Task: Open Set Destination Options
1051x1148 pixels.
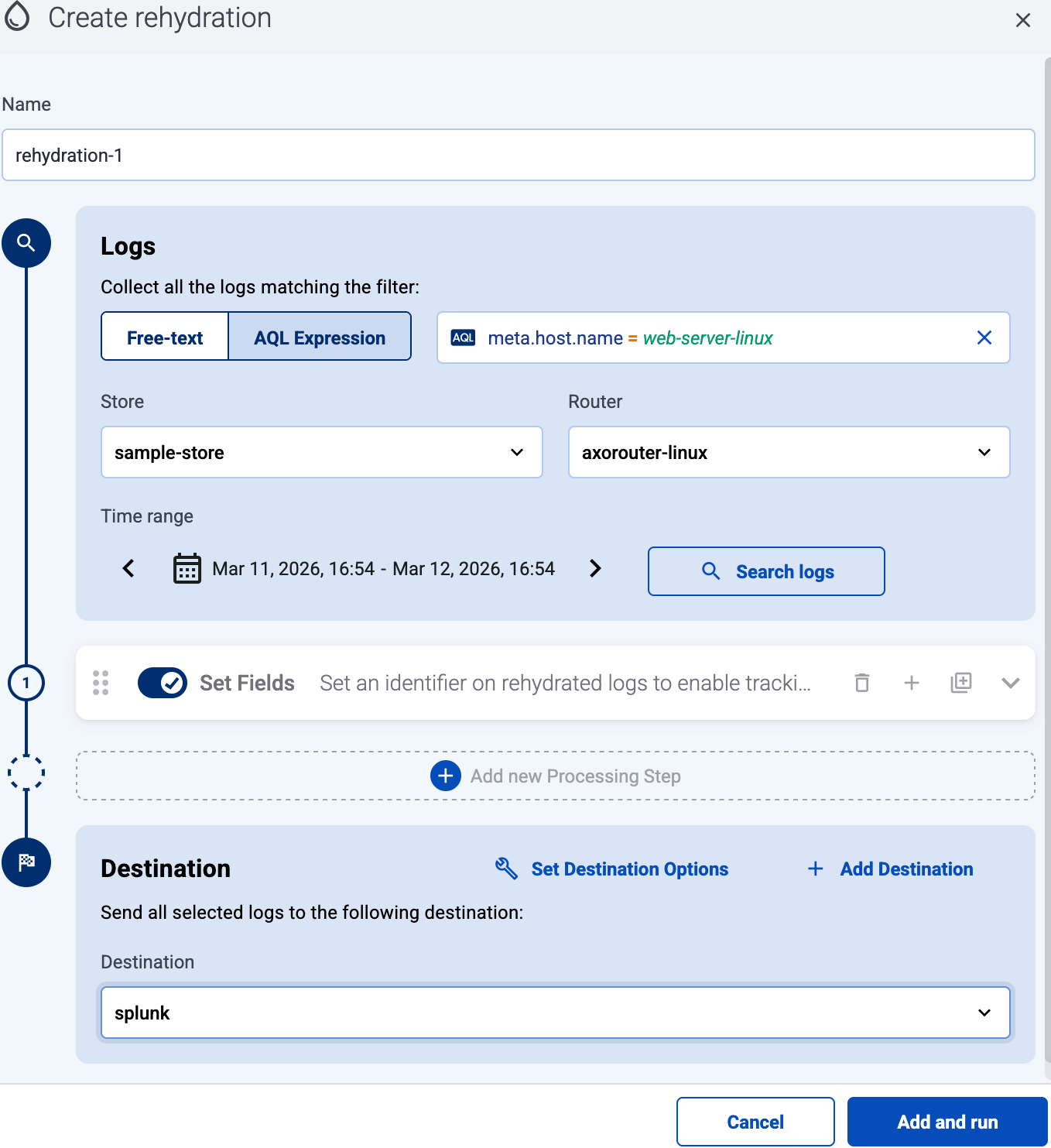Action: coord(611,869)
